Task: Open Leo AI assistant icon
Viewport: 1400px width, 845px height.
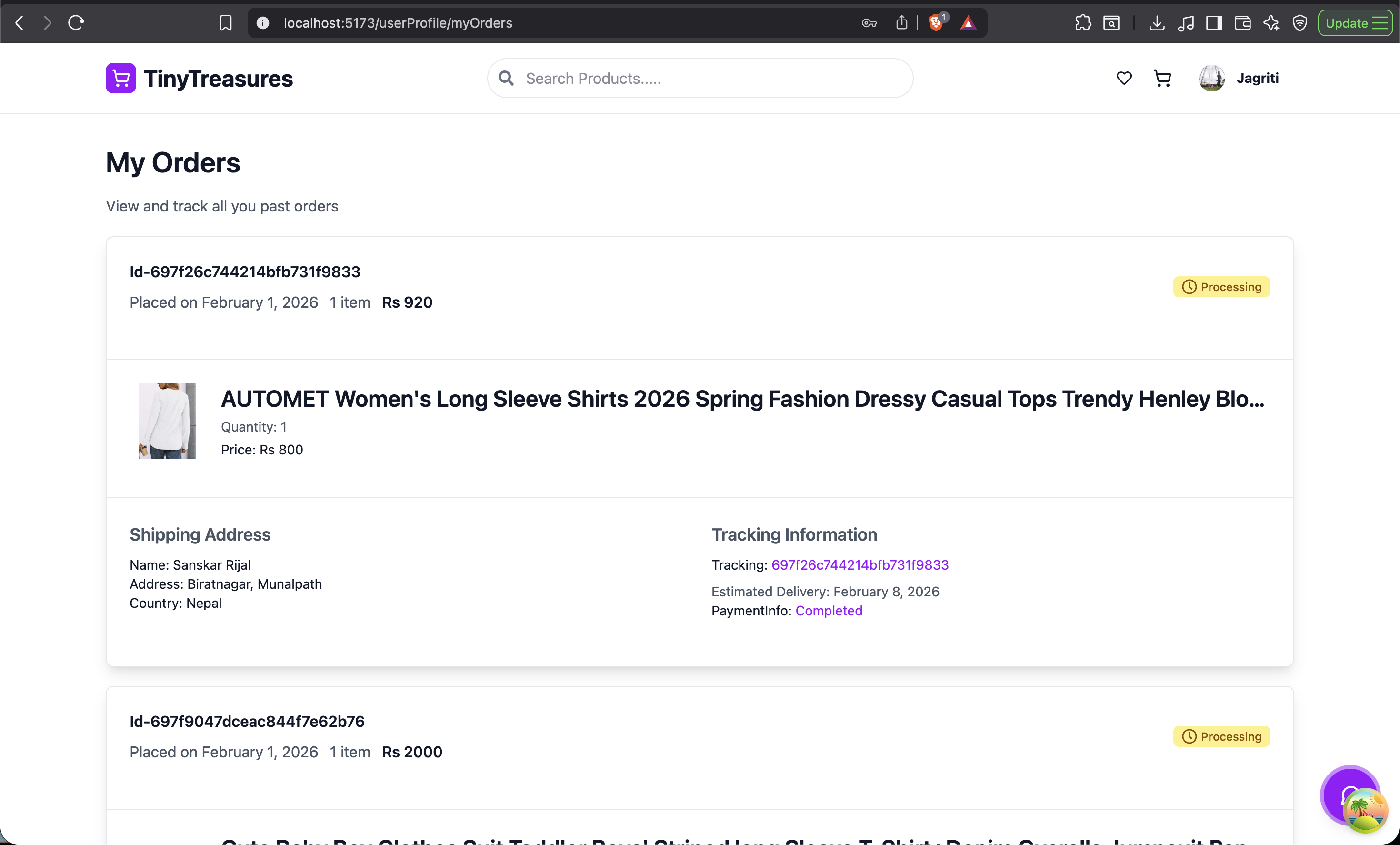Action: coord(1271,23)
